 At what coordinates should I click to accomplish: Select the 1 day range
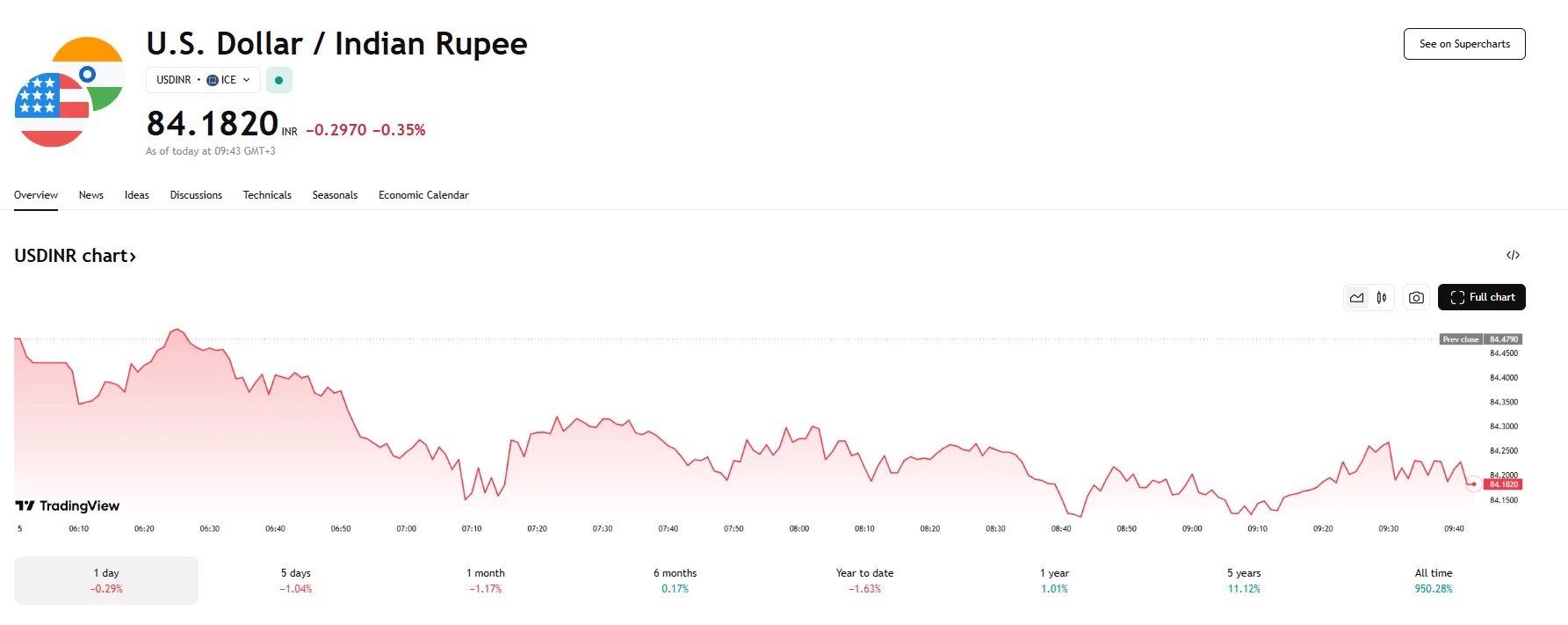(106, 580)
